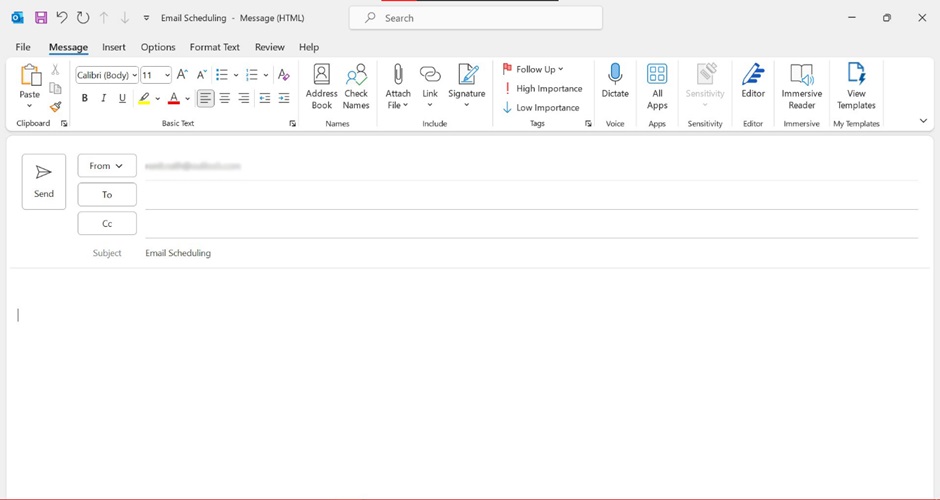Toggle Bold formatting
Image resolution: width=940 pixels, height=500 pixels.
(85, 98)
